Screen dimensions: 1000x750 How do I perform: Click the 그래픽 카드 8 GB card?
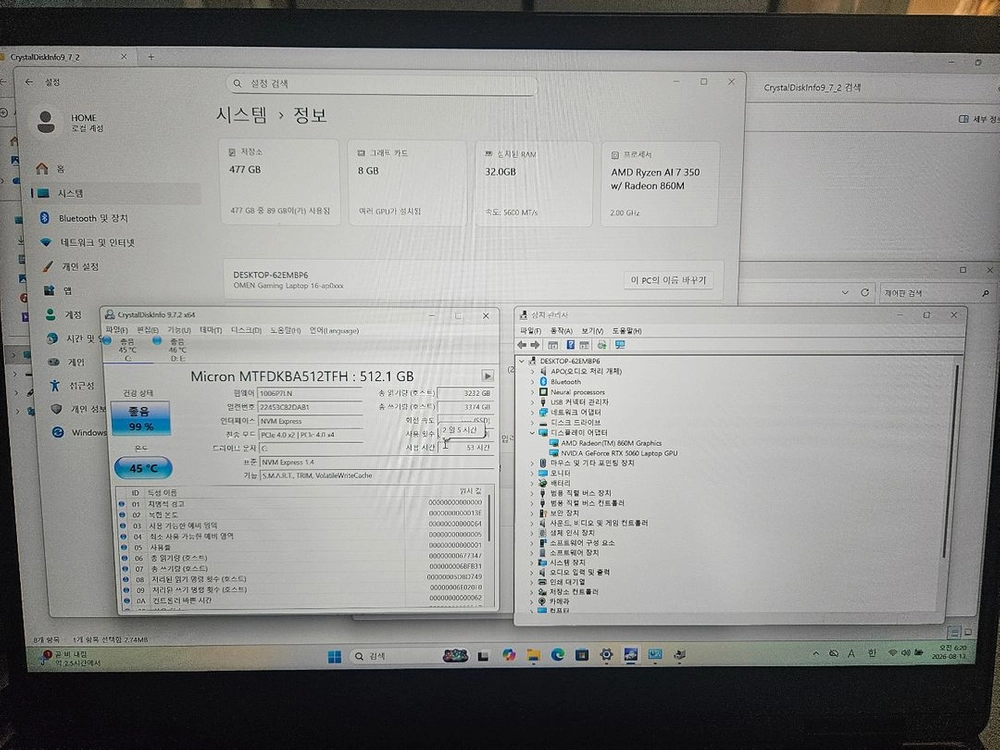click(406, 183)
